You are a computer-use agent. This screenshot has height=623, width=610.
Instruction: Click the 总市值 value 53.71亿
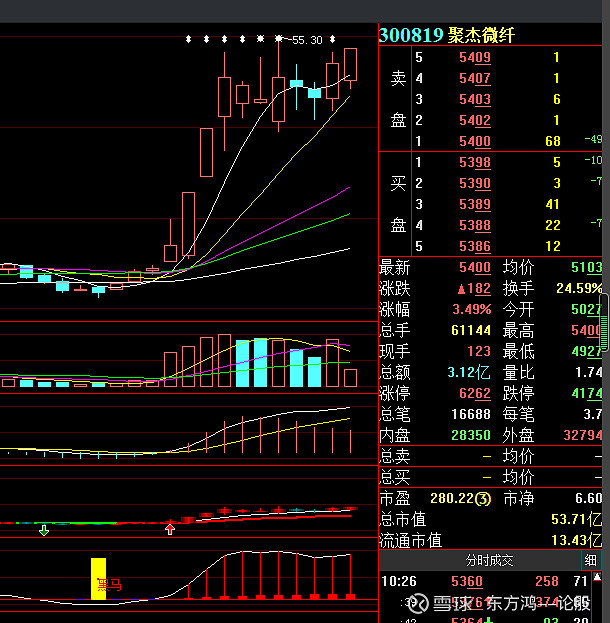(577, 519)
